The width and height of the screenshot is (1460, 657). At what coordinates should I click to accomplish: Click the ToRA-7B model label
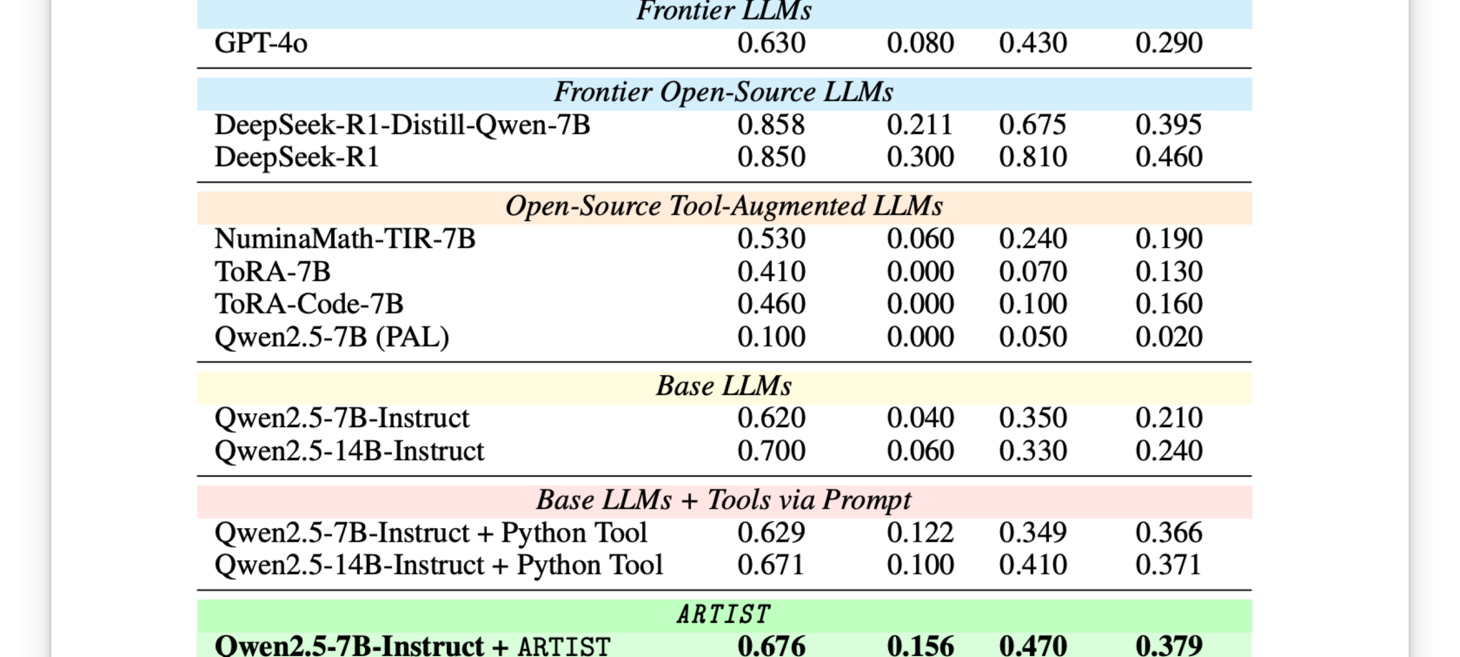[x=260, y=271]
